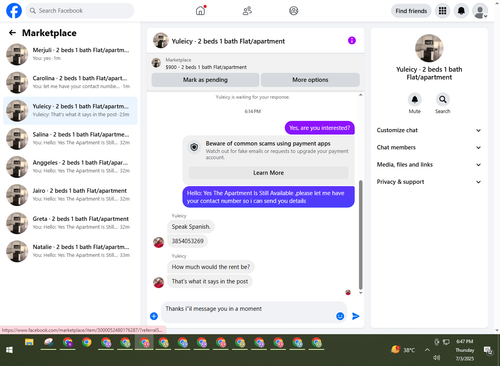Open File Explorer from the taskbar

pyautogui.click(x=29, y=342)
